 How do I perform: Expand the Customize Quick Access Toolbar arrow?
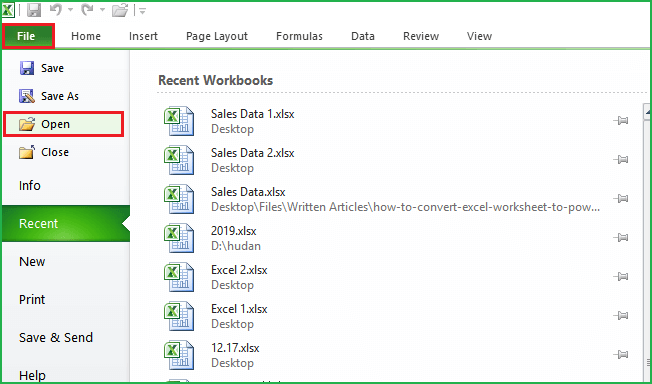[x=143, y=11]
